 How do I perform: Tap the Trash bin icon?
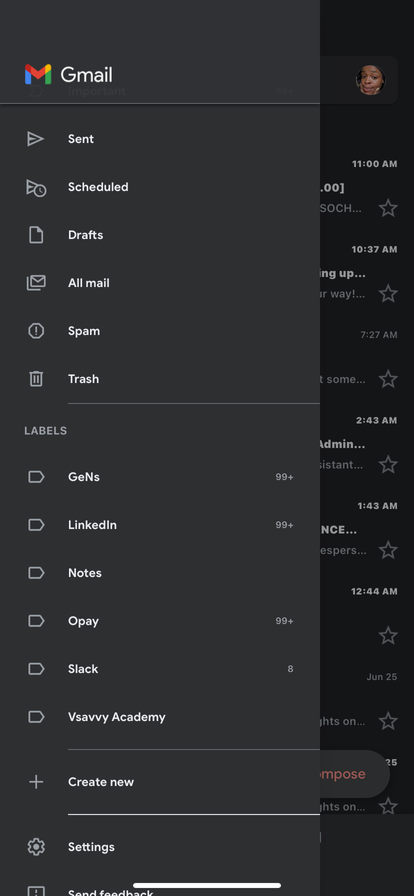point(36,379)
